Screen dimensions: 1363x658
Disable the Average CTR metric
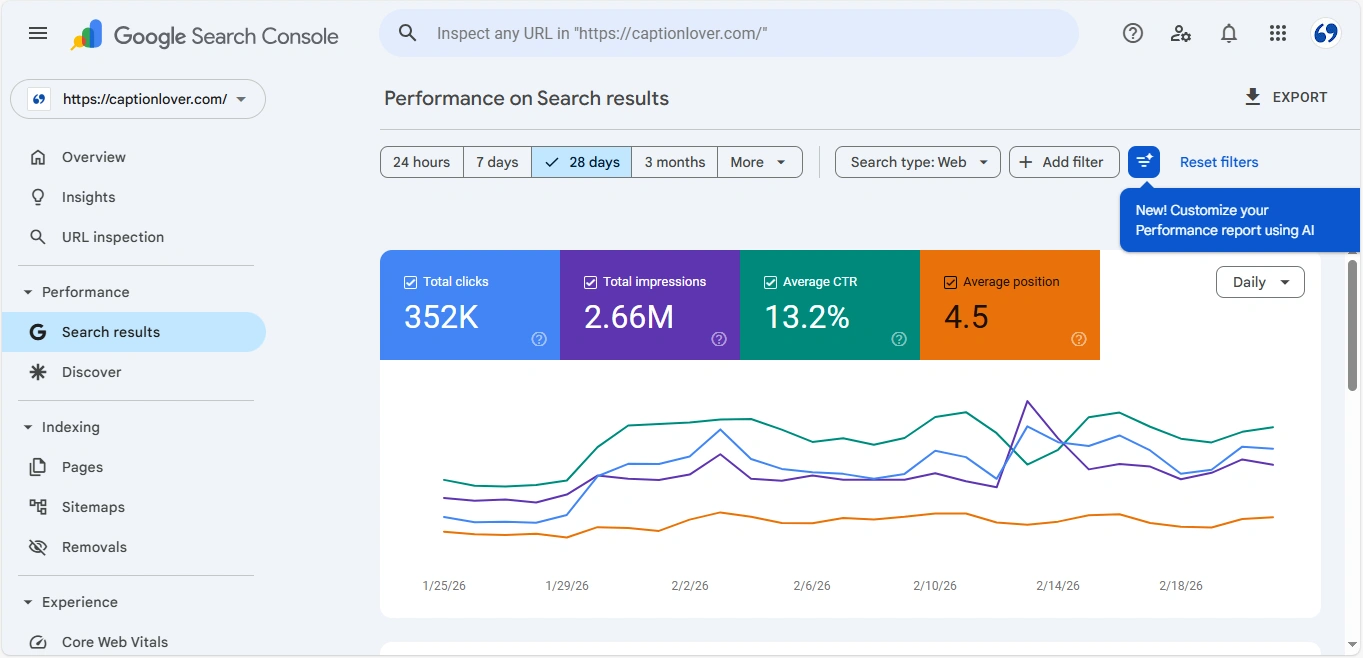pos(770,281)
